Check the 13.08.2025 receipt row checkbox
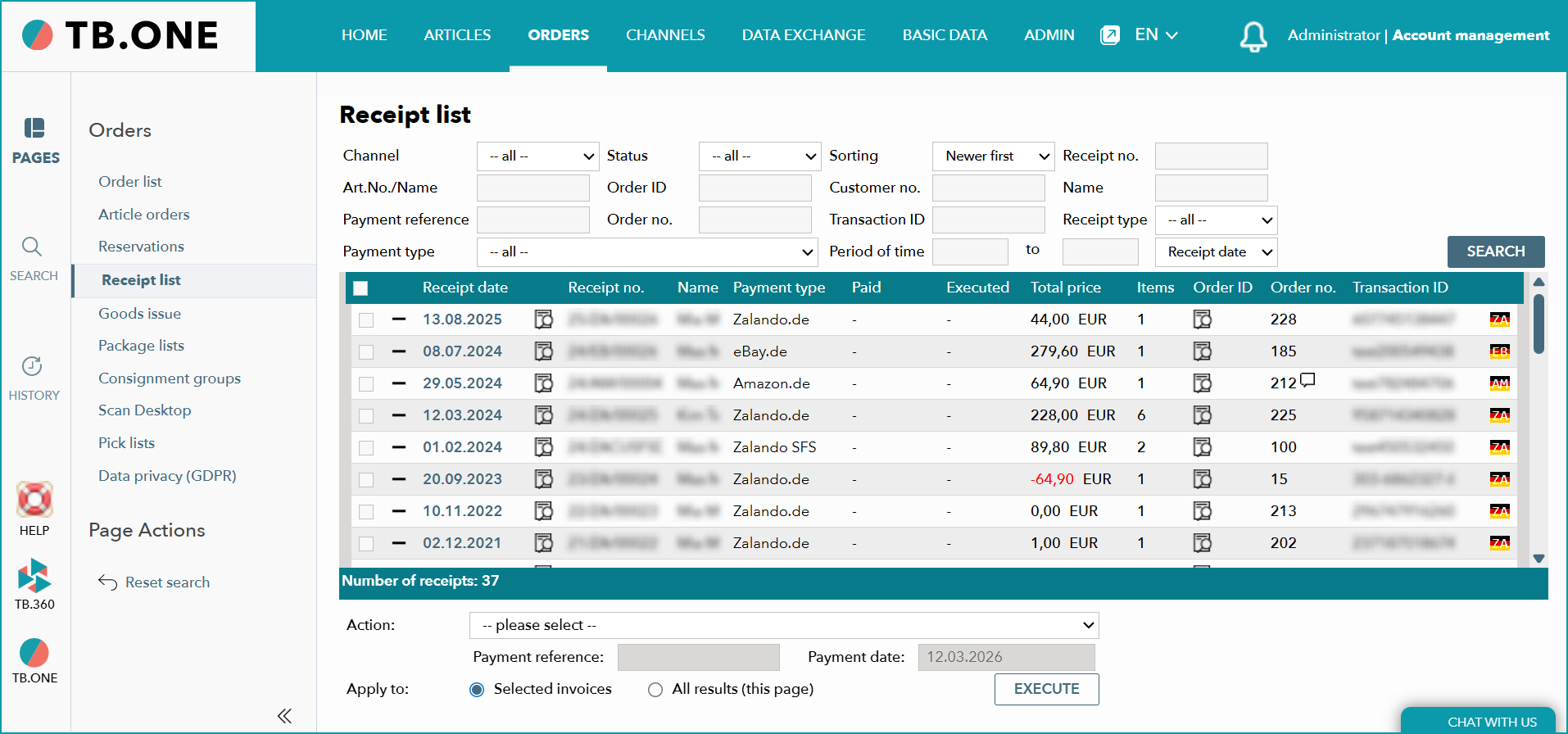 click(x=366, y=320)
